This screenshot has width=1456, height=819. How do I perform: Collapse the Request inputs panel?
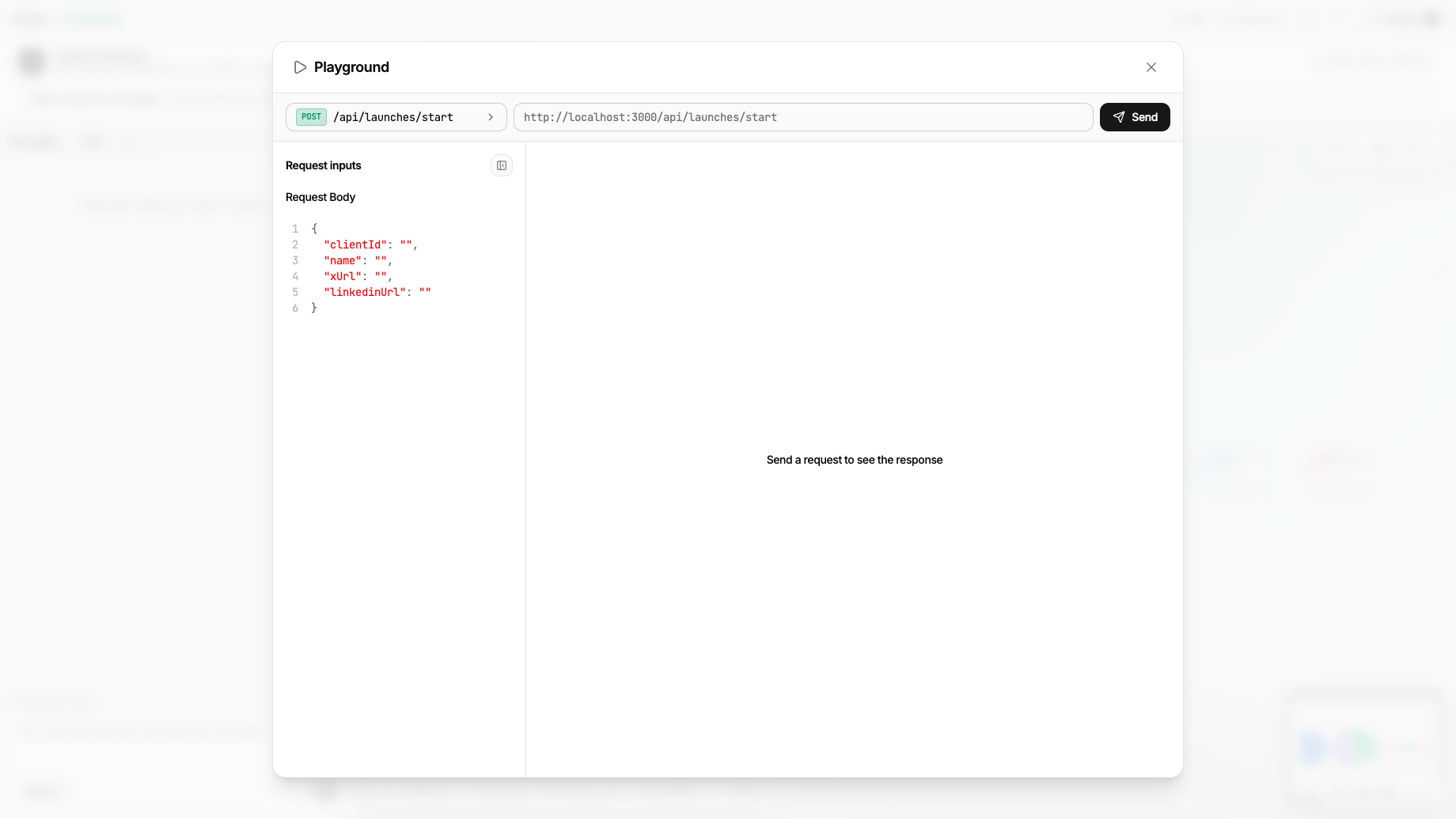point(502,165)
